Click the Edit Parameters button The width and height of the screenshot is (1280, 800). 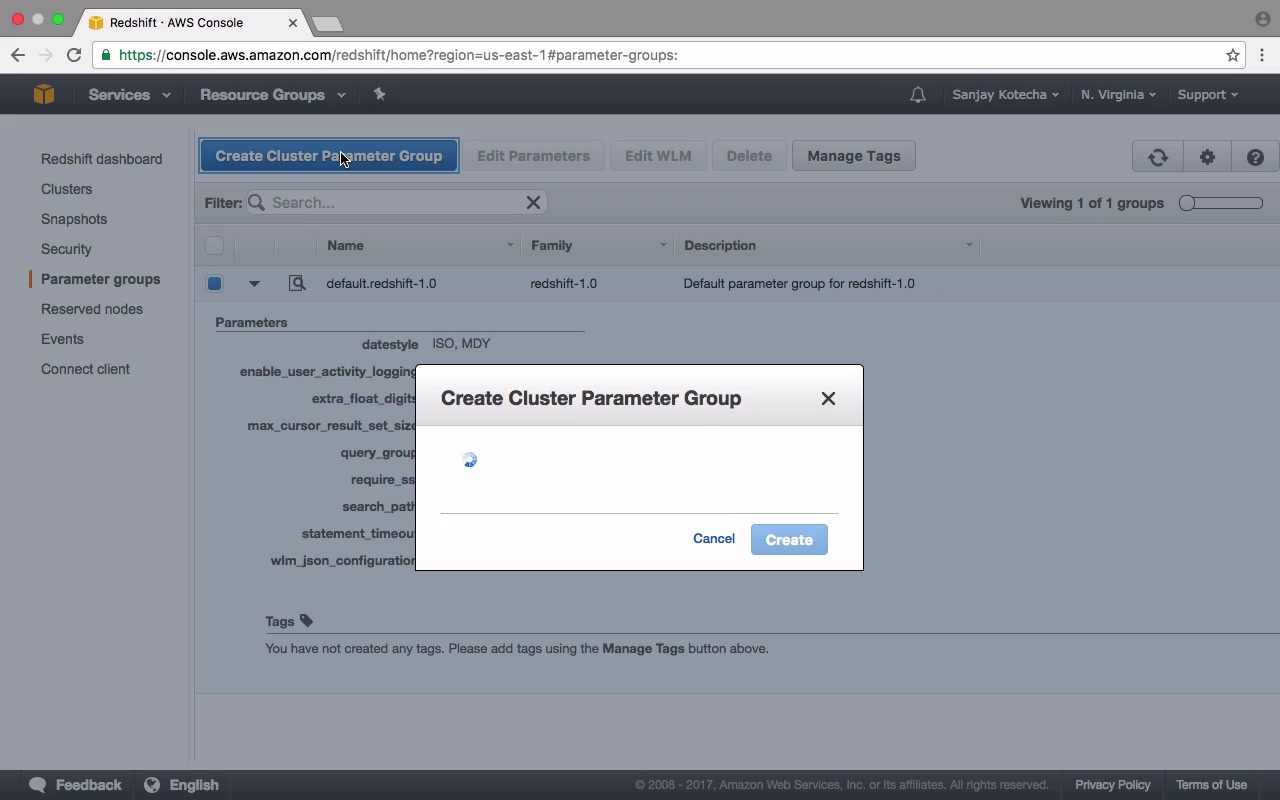click(x=533, y=156)
